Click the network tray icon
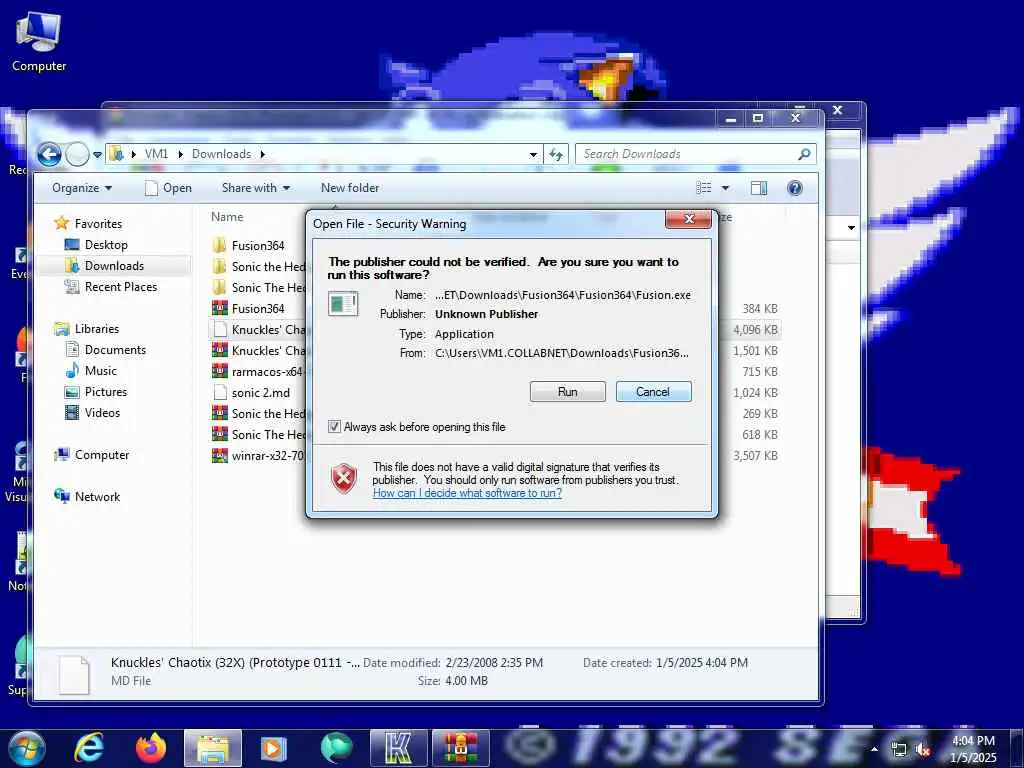 [x=899, y=750]
